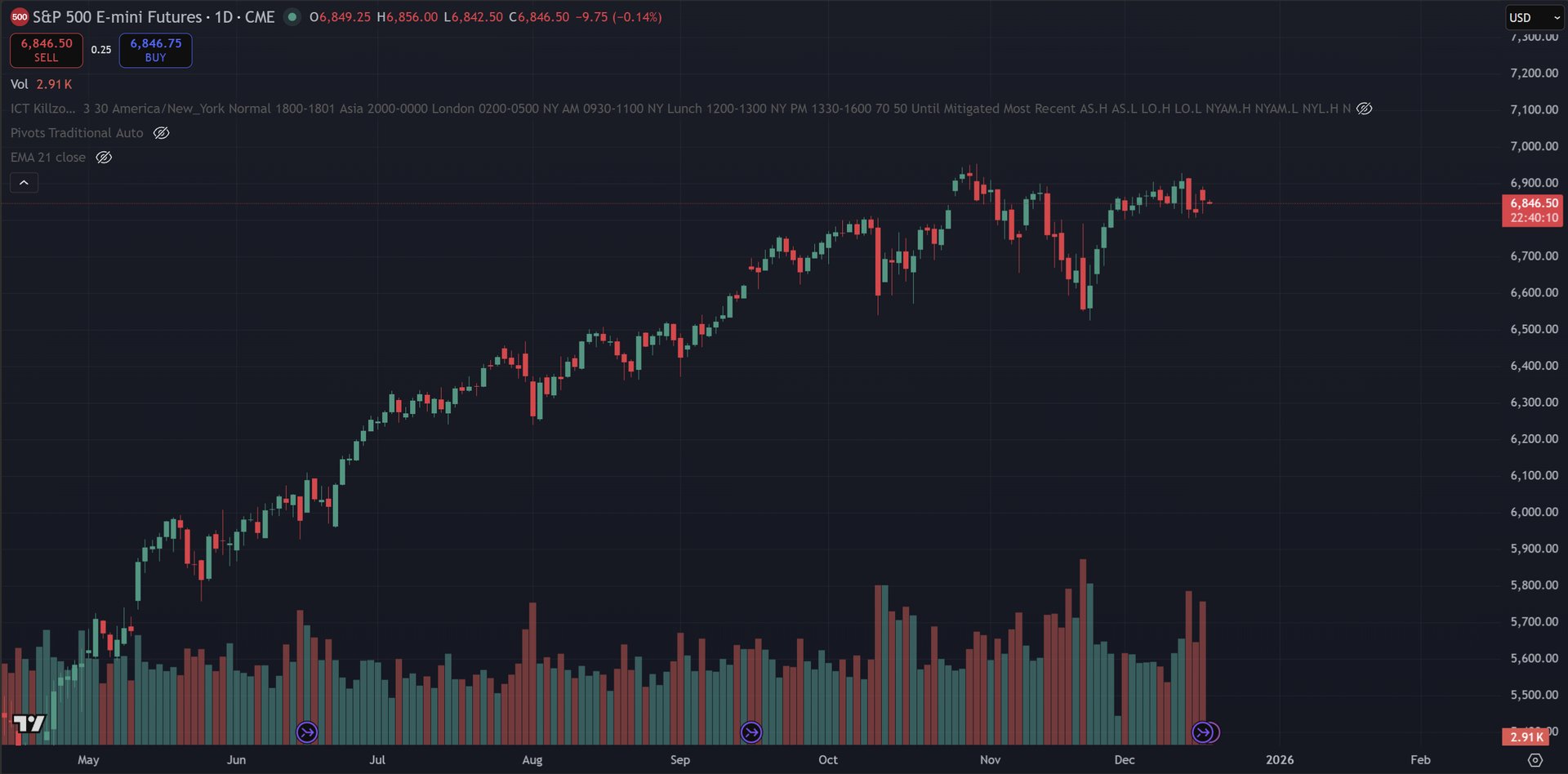The height and width of the screenshot is (774, 1568).
Task: Collapse the indicator legend with the chevron
Action: (x=24, y=183)
